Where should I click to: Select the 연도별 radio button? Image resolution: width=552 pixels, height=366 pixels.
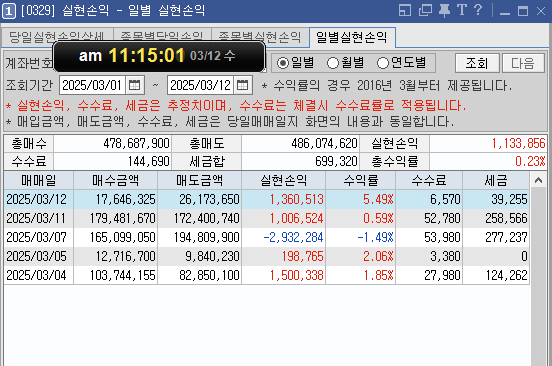click(x=383, y=63)
